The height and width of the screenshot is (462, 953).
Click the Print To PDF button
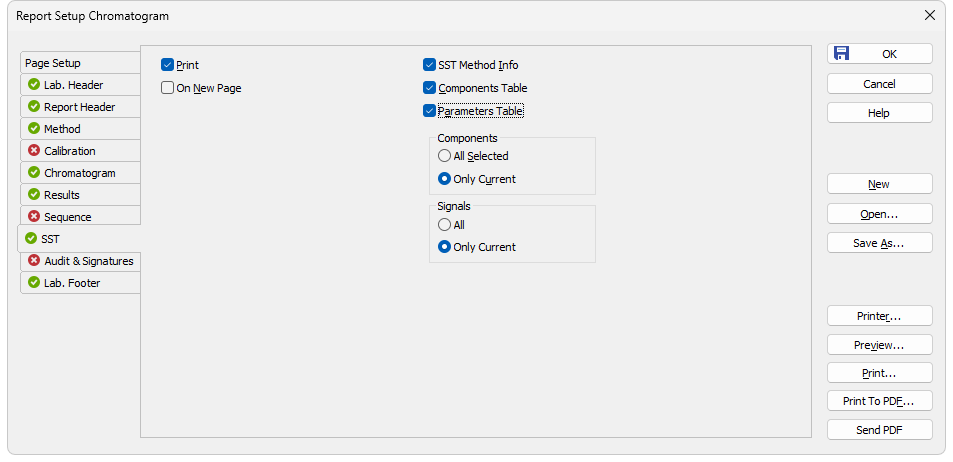click(x=879, y=401)
